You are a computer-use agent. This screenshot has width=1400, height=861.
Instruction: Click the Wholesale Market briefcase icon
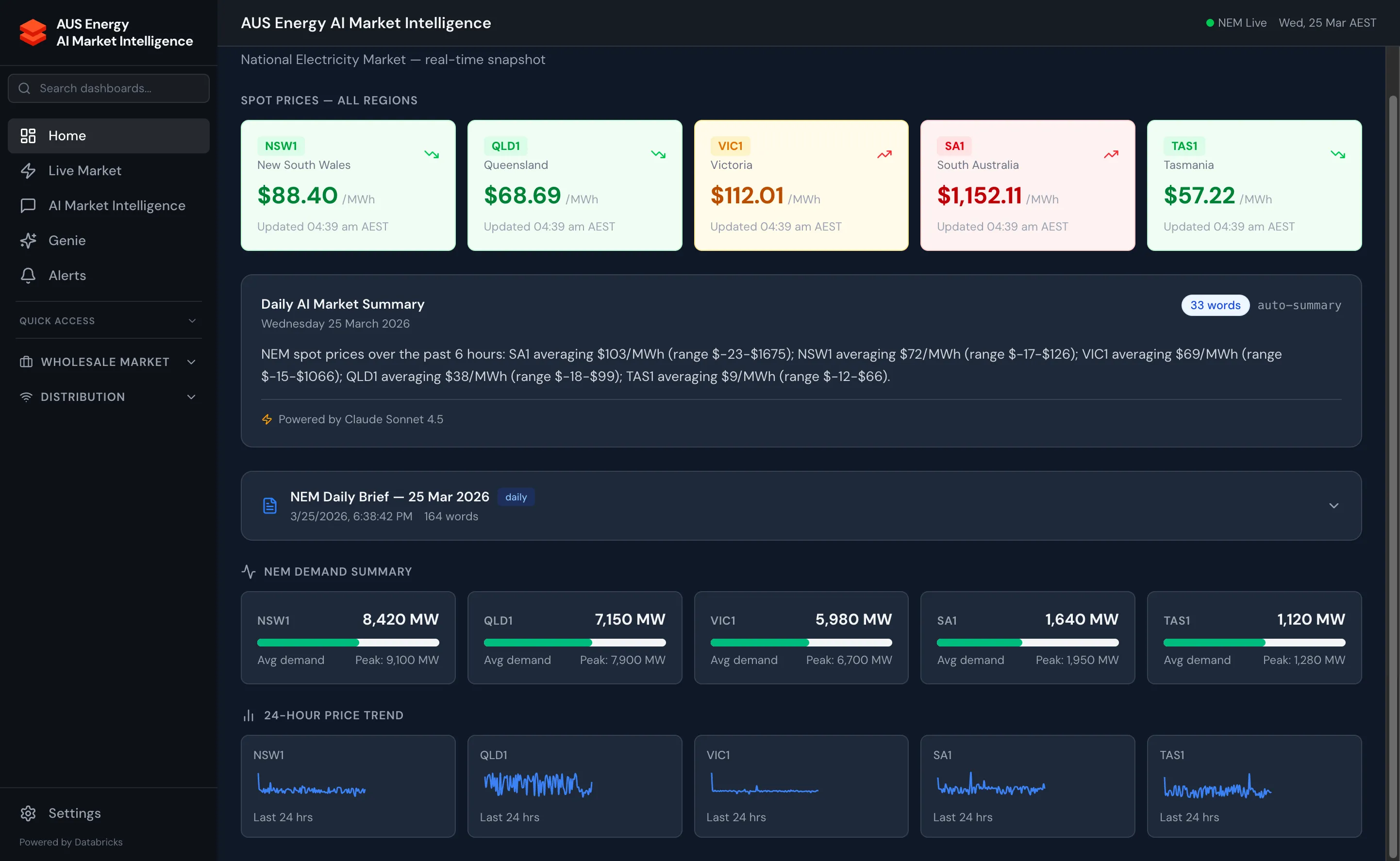(26, 362)
